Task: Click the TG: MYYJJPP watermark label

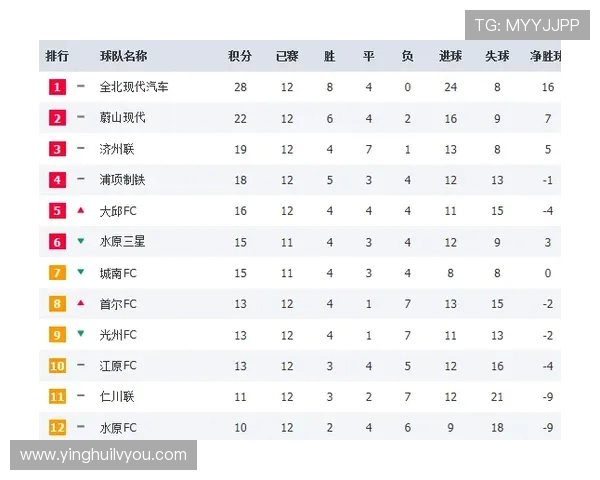Action: [527, 24]
